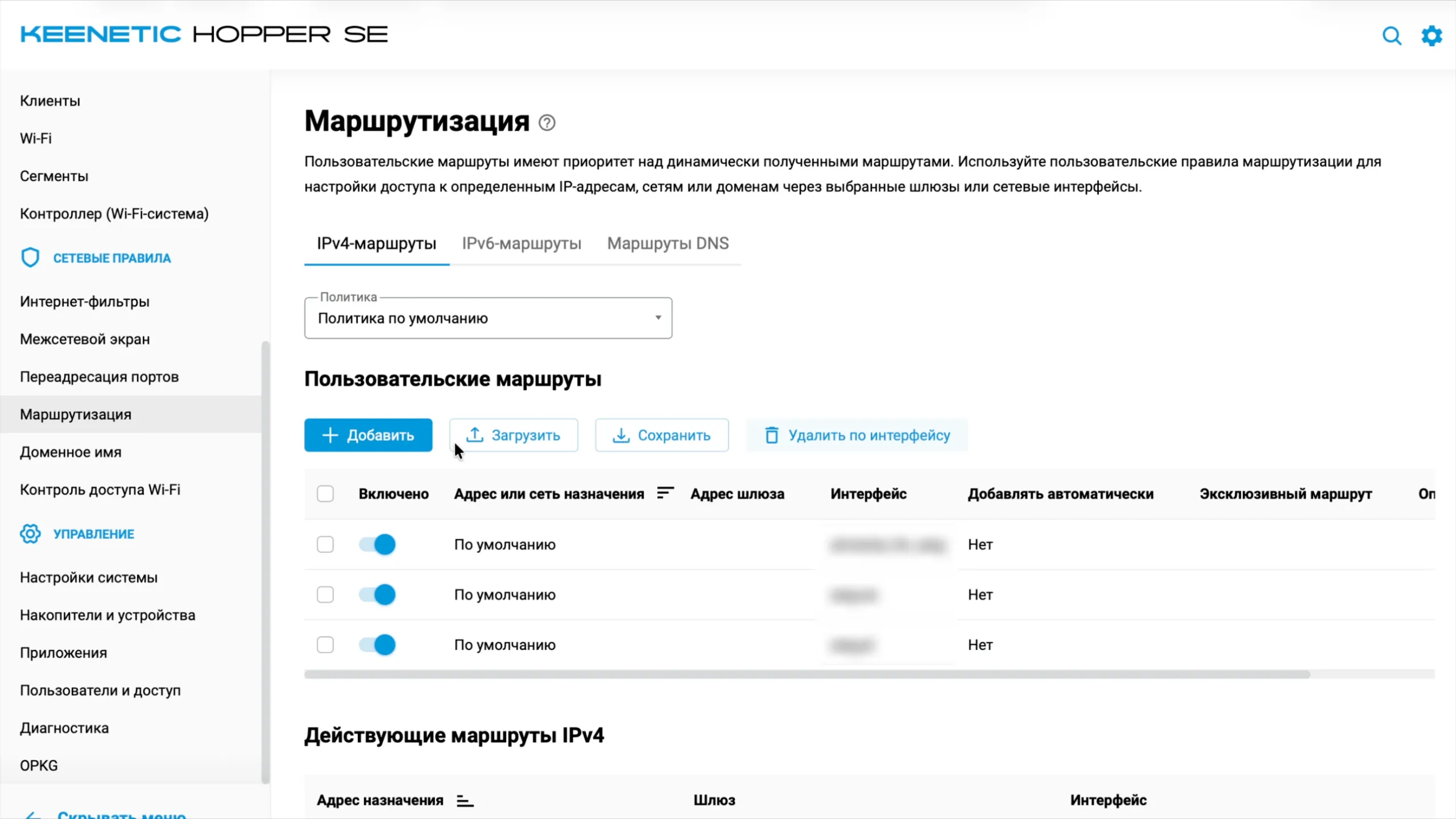Open the search magnifier icon
Viewport: 1456px width, 819px height.
tap(1392, 36)
